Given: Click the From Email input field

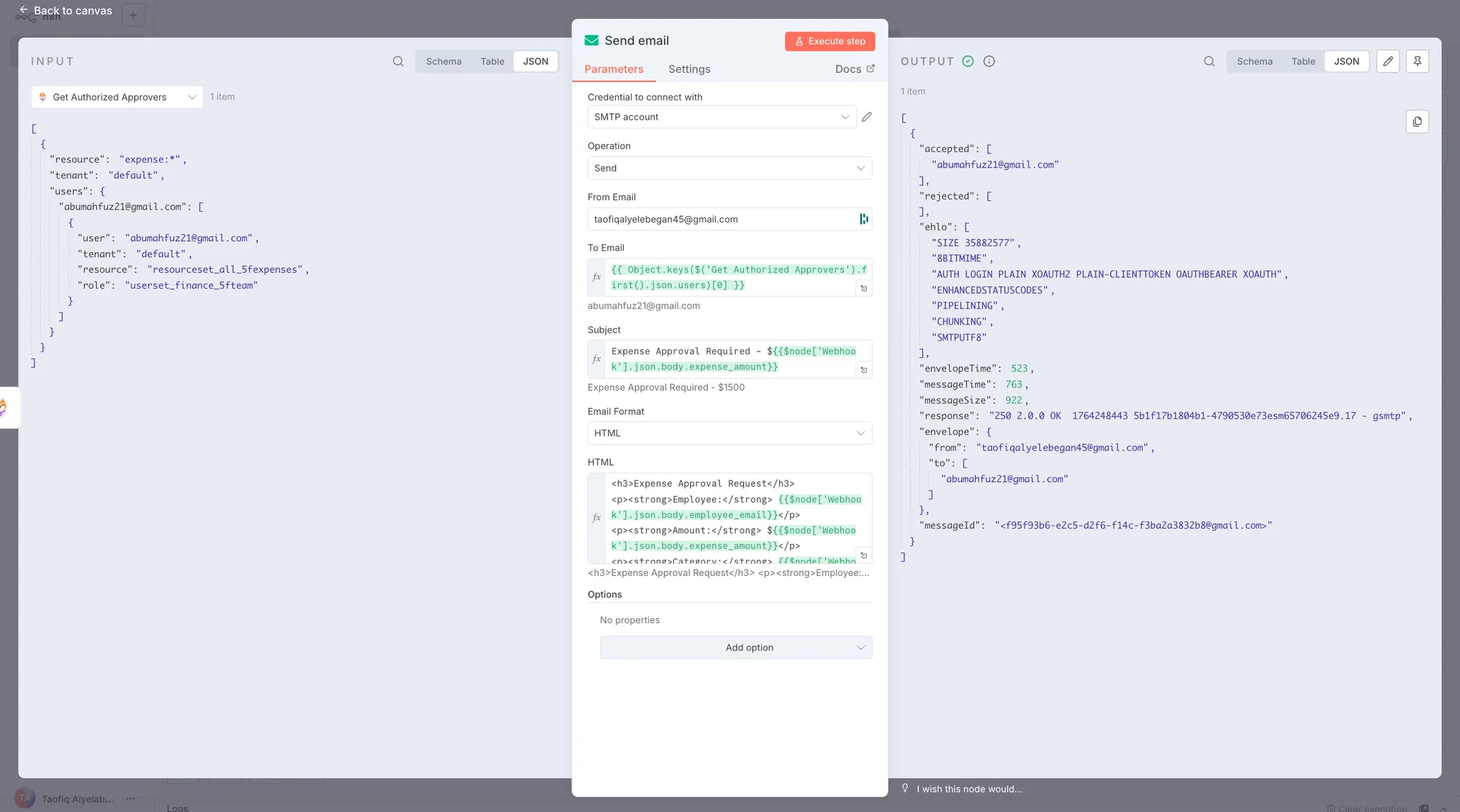Looking at the screenshot, I should pyautogui.click(x=720, y=220).
